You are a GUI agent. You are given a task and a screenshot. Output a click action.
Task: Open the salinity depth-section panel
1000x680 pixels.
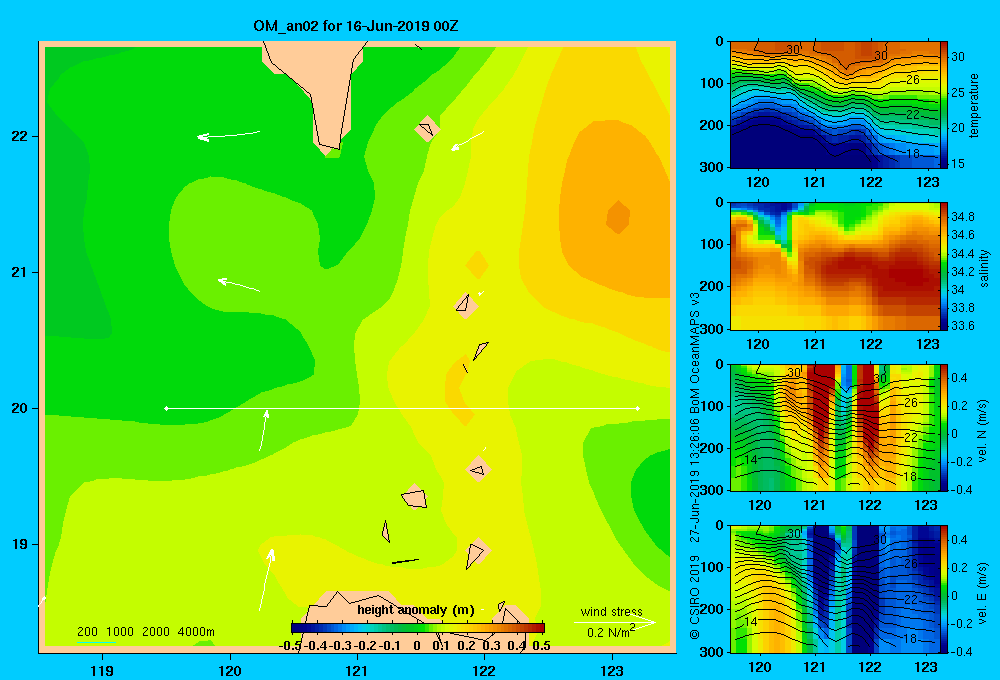coord(835,266)
